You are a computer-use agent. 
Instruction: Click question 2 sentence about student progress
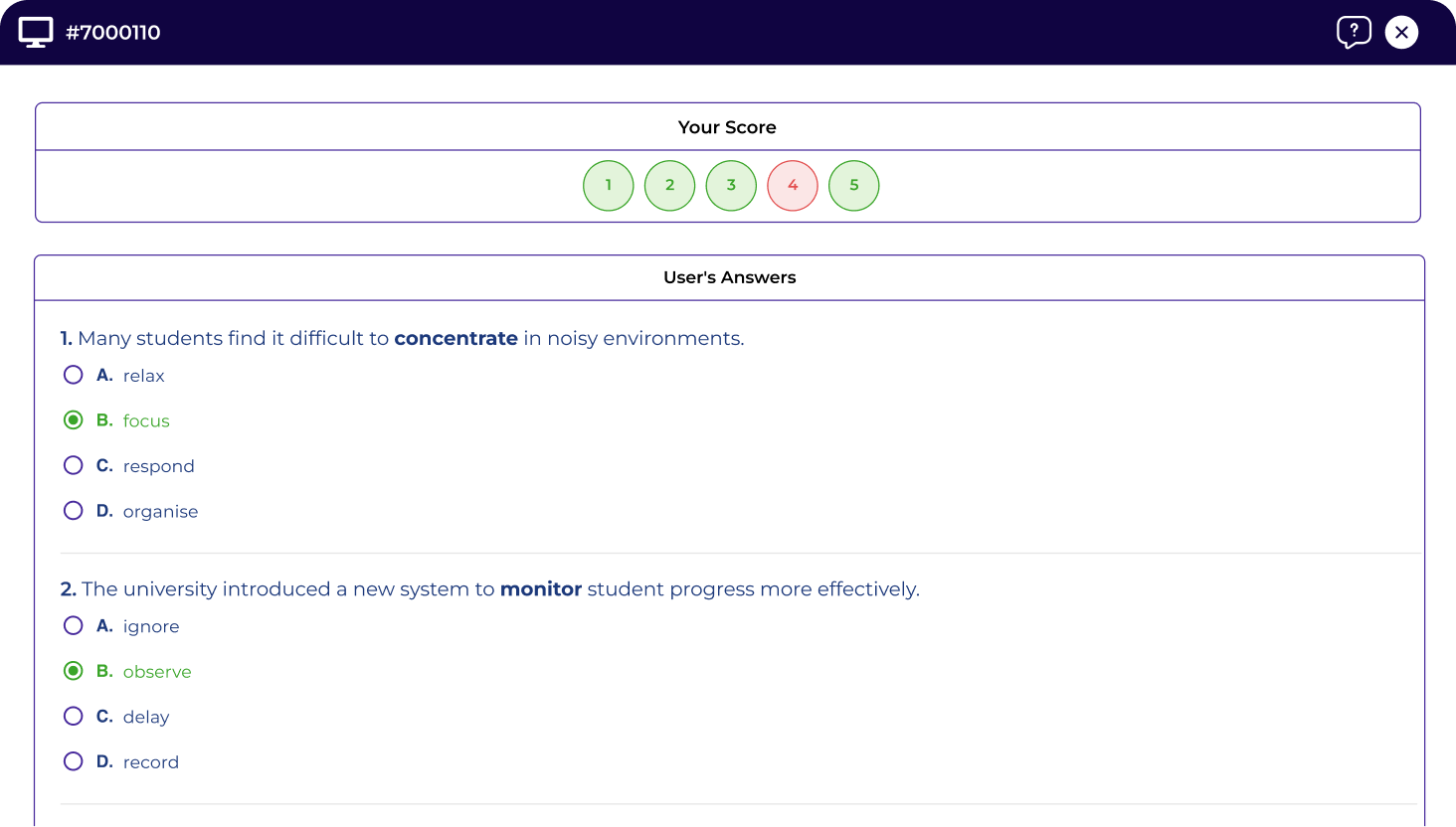pos(490,588)
